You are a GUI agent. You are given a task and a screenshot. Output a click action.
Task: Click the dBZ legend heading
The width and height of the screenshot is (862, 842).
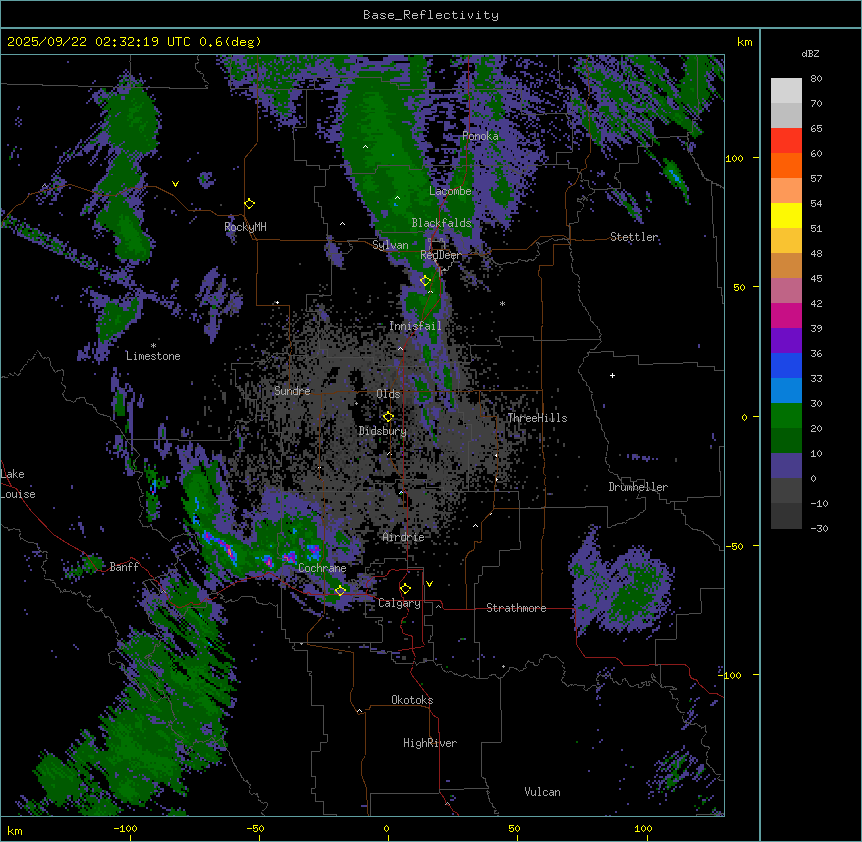coord(811,53)
